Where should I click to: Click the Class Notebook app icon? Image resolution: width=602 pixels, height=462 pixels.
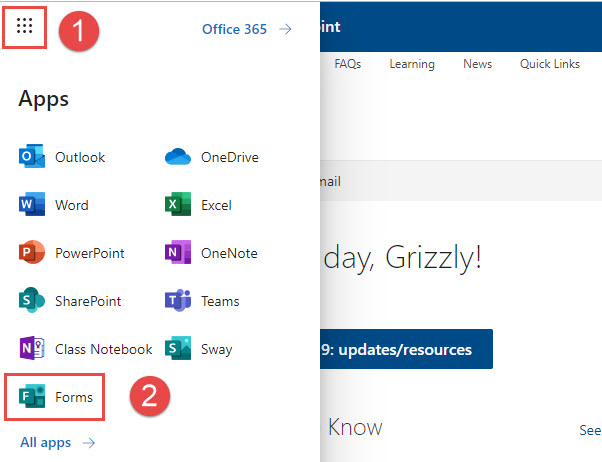click(32, 348)
